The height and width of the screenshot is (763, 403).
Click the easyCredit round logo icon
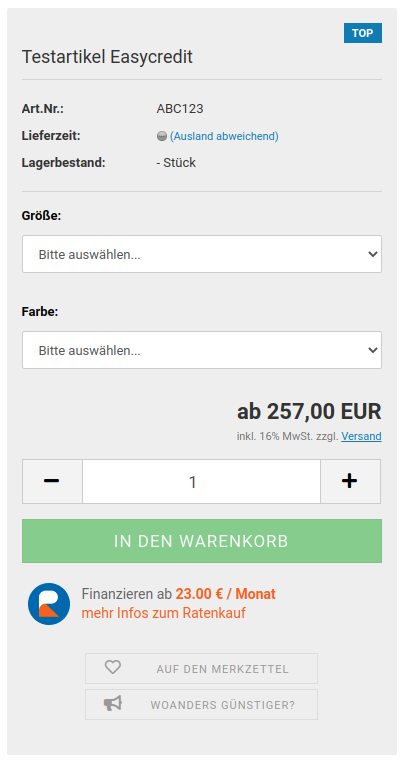click(x=49, y=603)
